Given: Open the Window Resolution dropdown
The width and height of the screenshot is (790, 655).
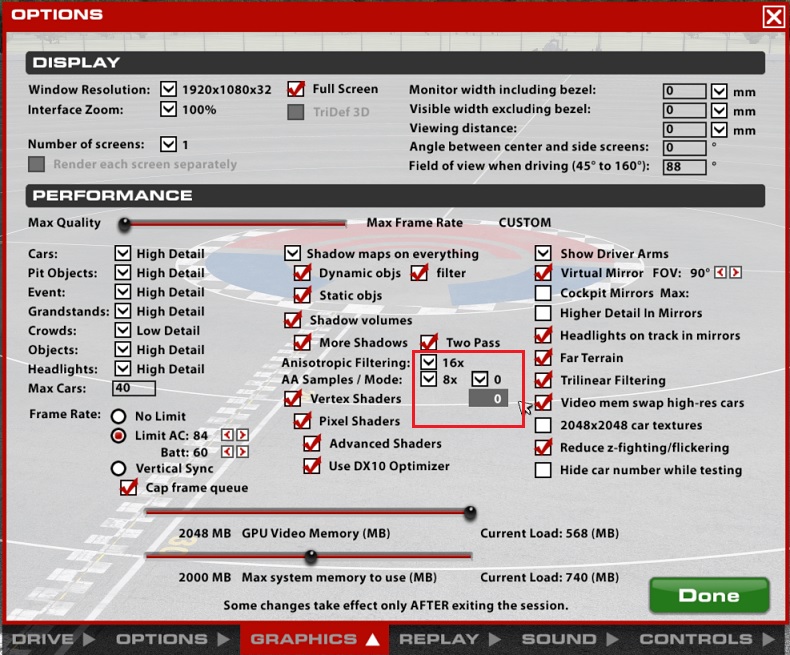Looking at the screenshot, I should [x=168, y=89].
